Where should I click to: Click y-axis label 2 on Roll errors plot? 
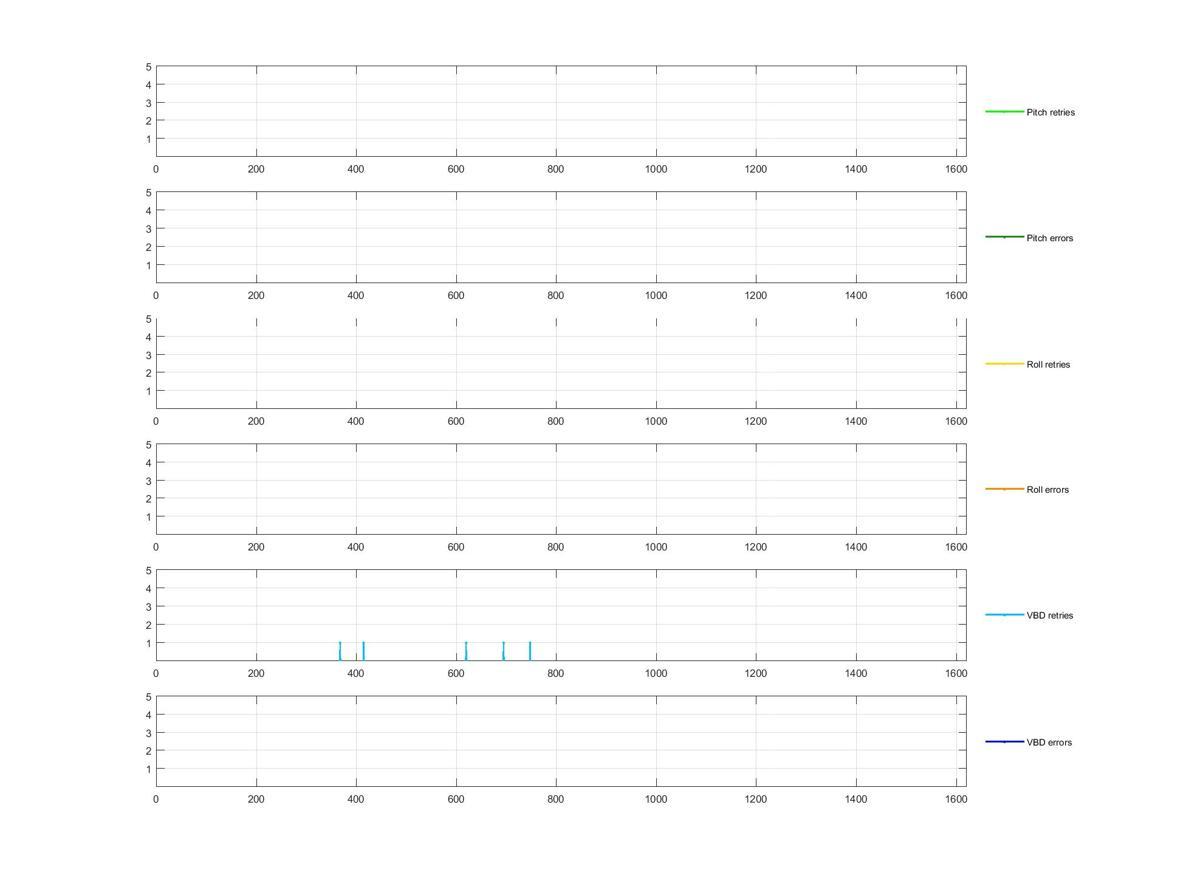pos(148,499)
